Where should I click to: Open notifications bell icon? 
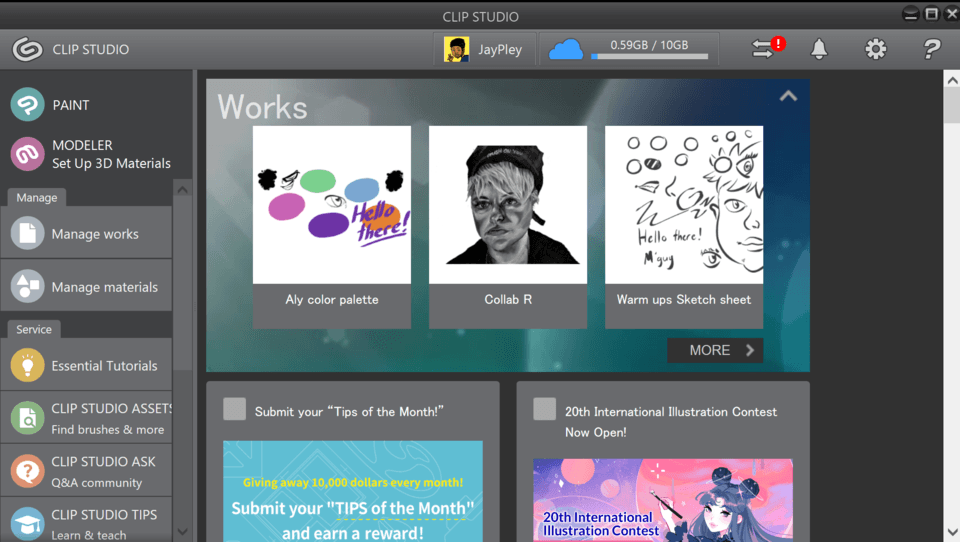(x=819, y=49)
